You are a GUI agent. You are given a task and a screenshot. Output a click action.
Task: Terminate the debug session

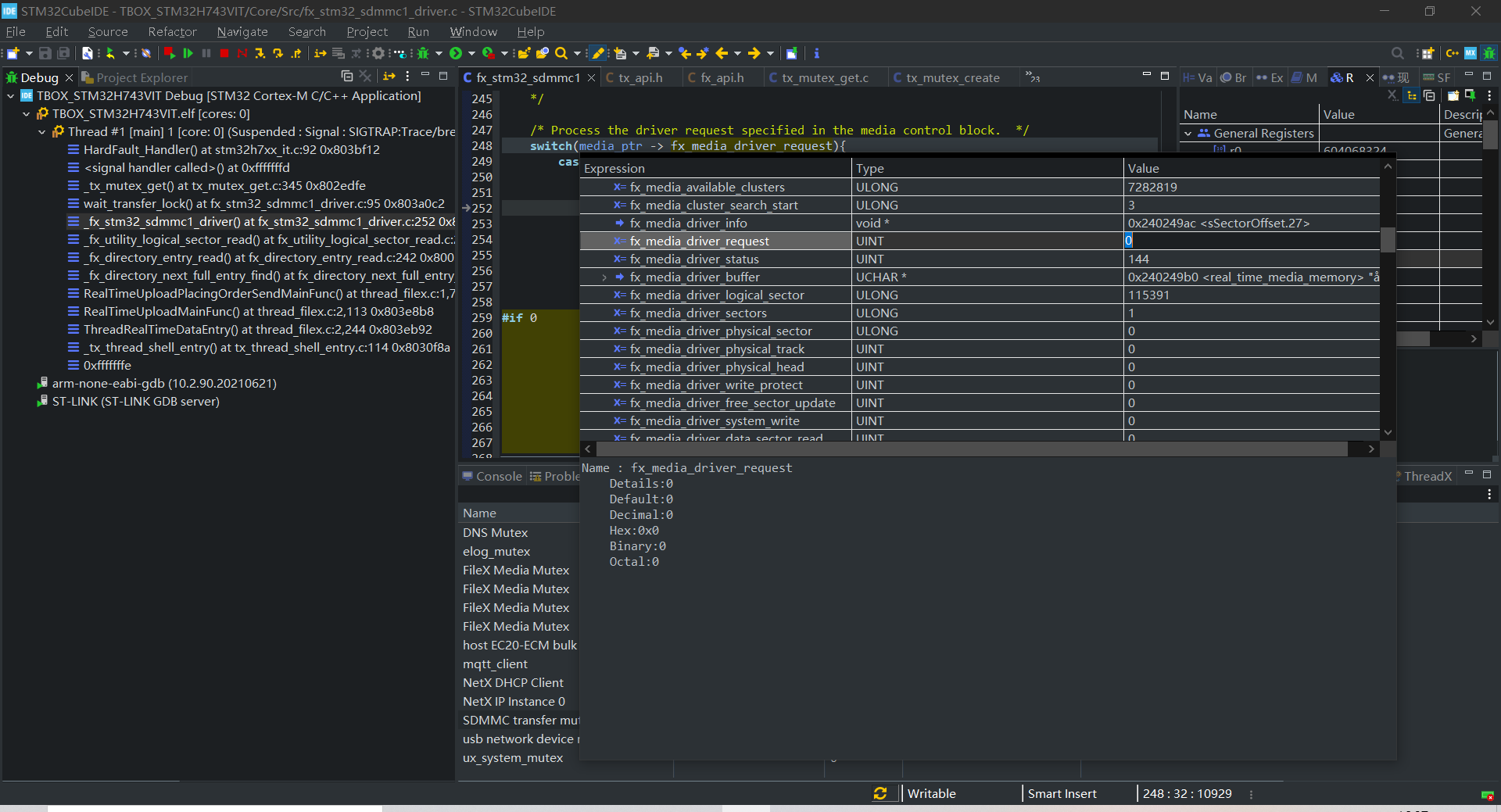point(224,53)
